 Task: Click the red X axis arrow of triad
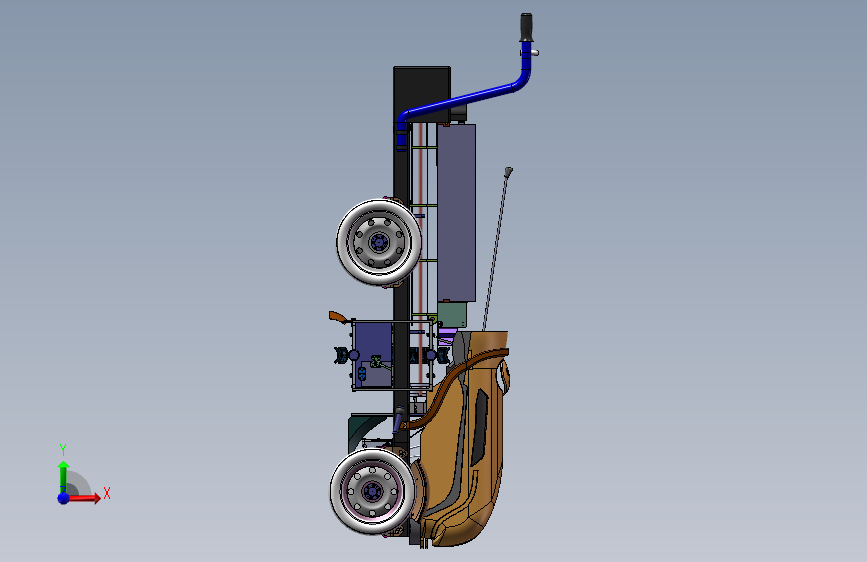[x=84, y=498]
